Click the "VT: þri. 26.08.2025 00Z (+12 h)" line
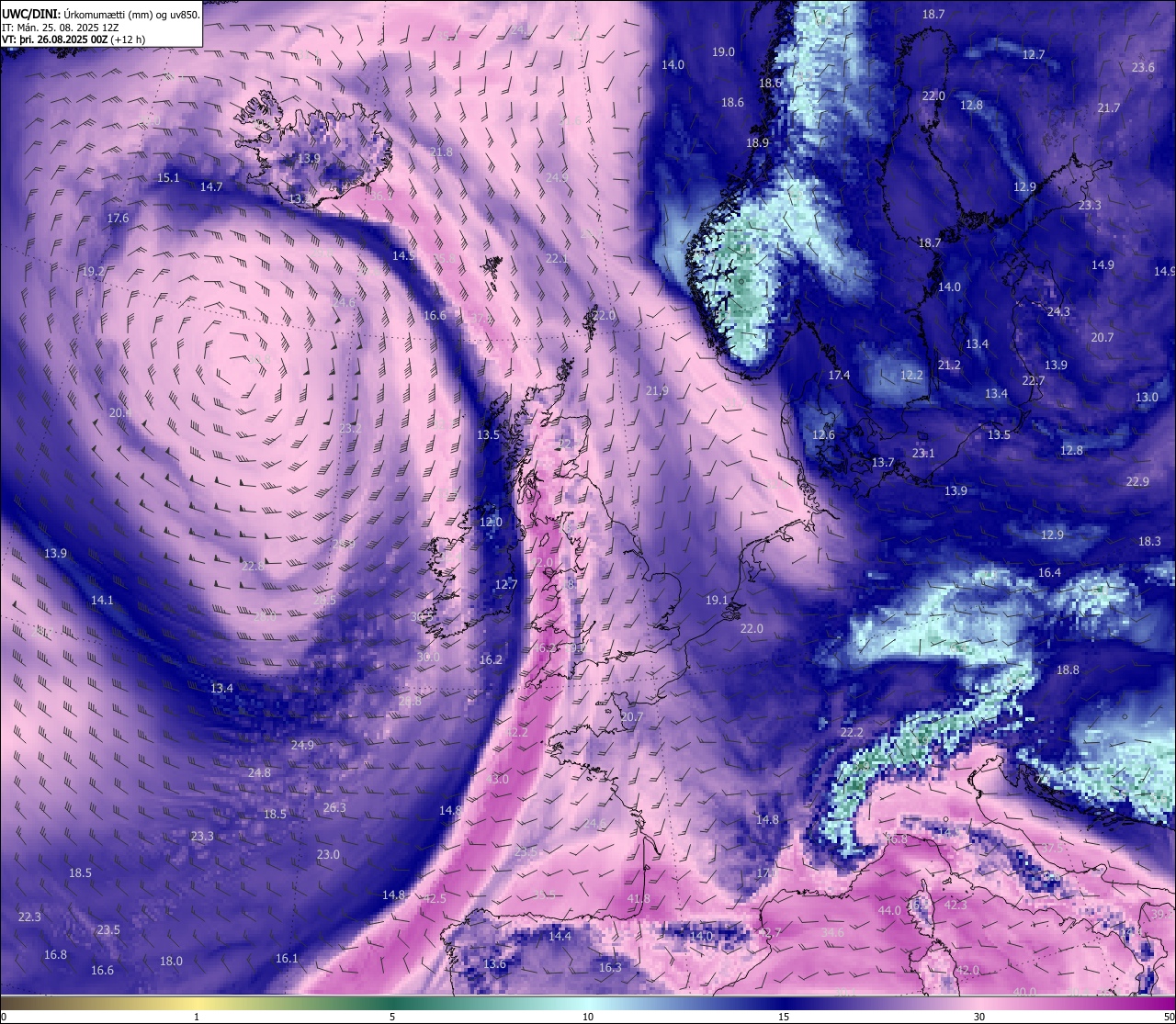 click(x=73, y=39)
